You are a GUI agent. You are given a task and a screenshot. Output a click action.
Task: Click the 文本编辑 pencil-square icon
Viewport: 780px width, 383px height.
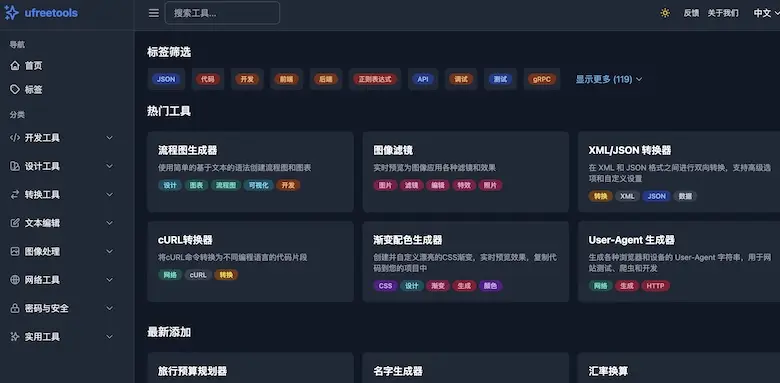[15, 223]
